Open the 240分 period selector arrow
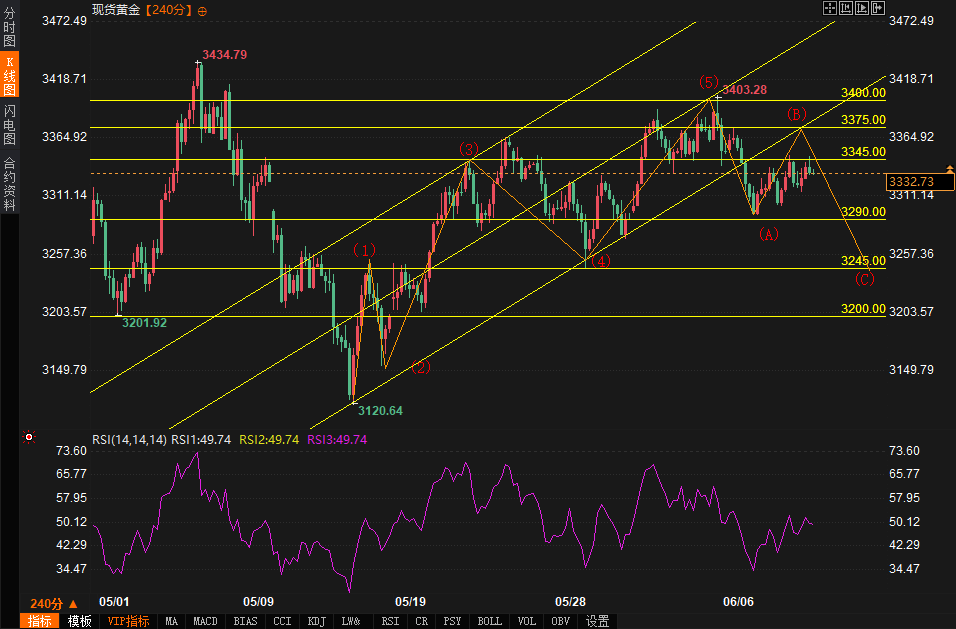 pos(73,604)
